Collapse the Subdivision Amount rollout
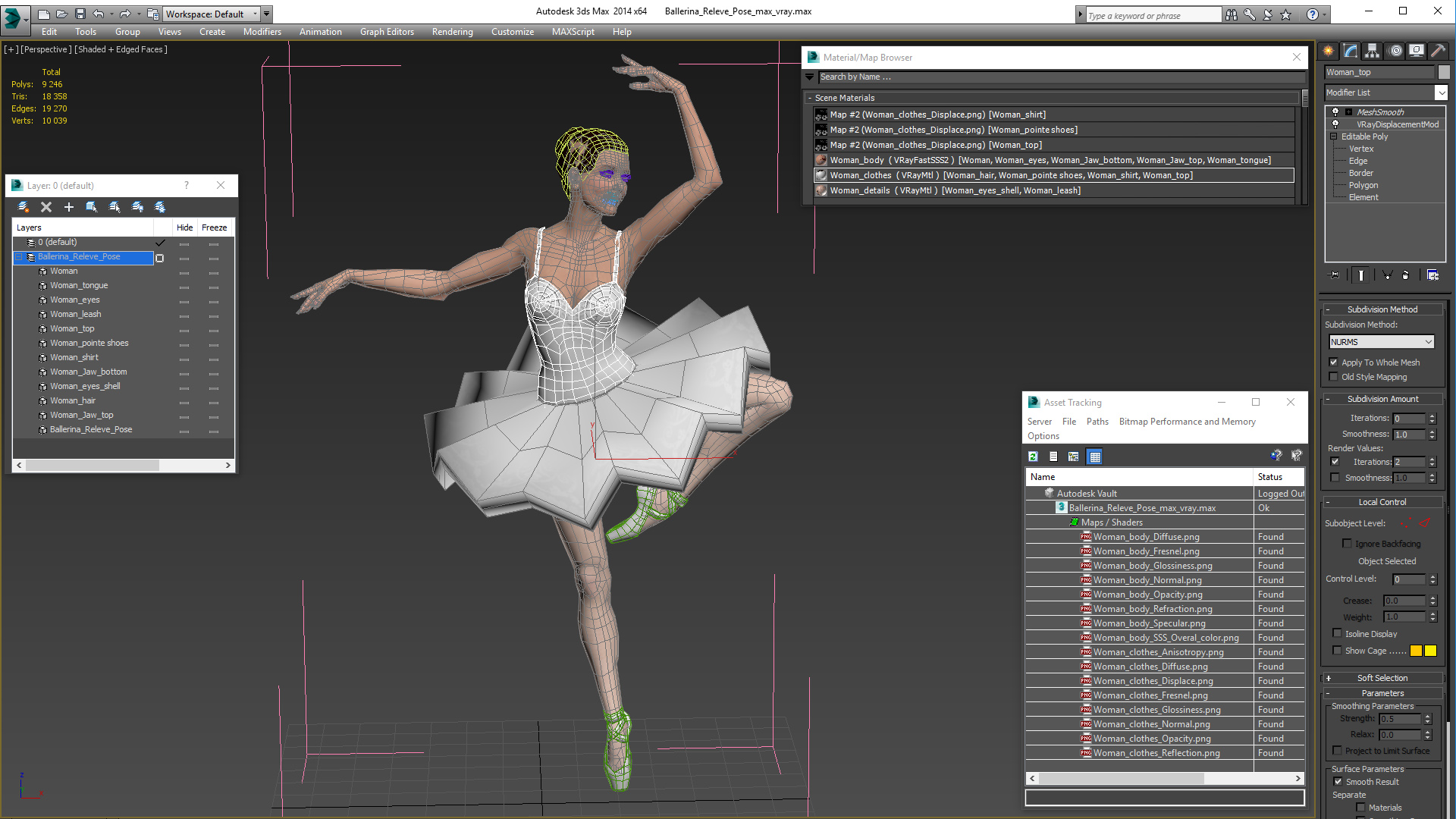 [1382, 399]
